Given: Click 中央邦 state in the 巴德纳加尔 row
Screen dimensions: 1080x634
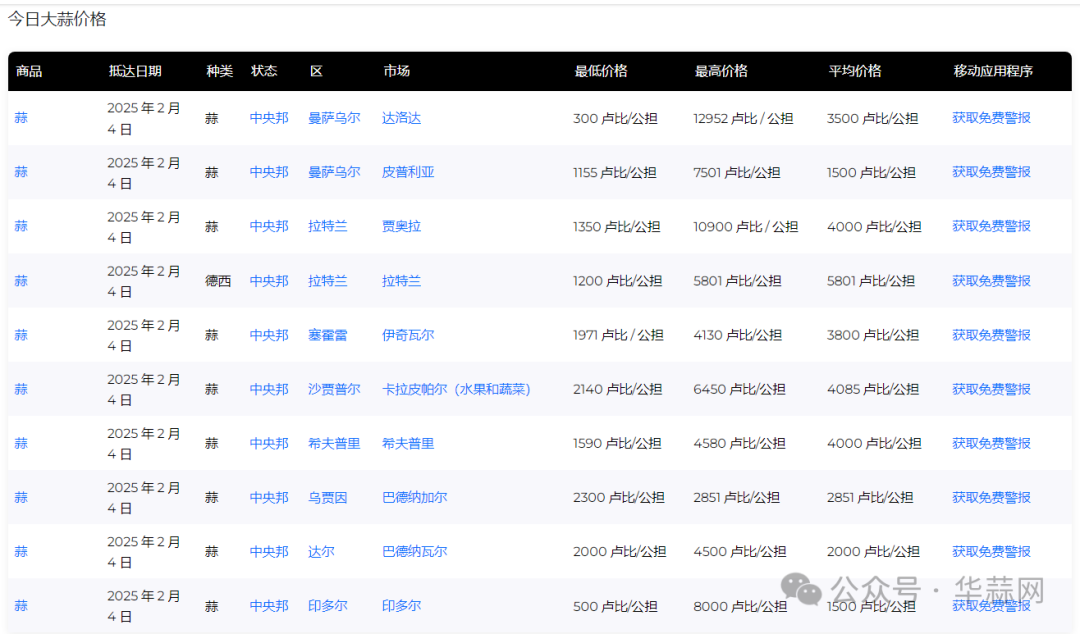Looking at the screenshot, I should point(269,498).
